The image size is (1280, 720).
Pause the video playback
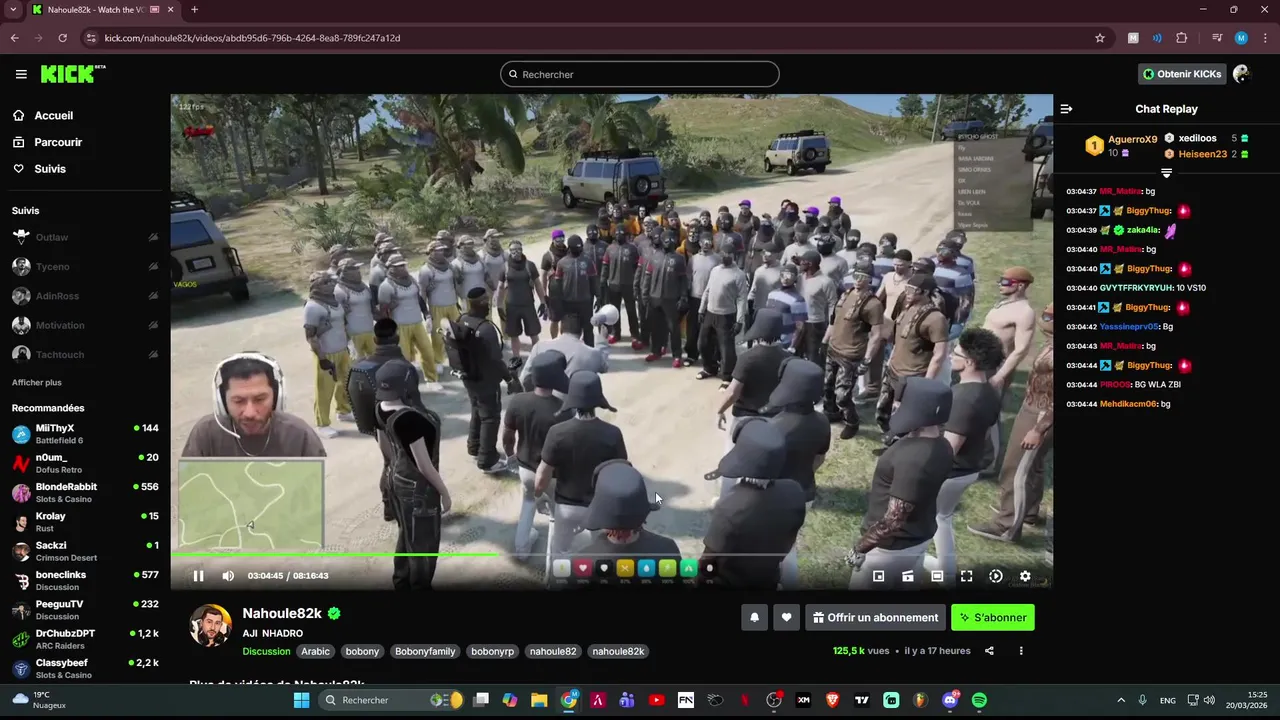pyautogui.click(x=198, y=576)
